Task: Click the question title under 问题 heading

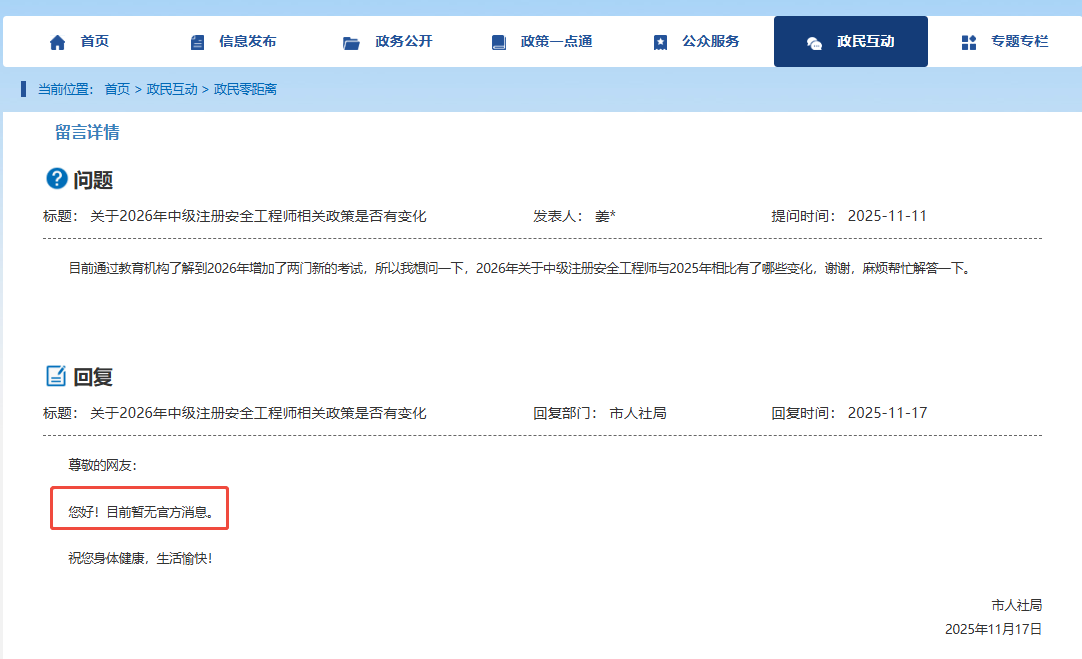Action: coord(258,216)
